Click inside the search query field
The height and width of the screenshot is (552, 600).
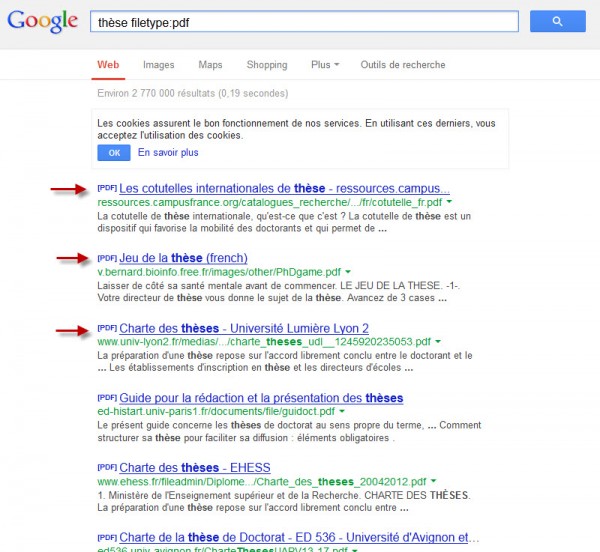(300, 21)
